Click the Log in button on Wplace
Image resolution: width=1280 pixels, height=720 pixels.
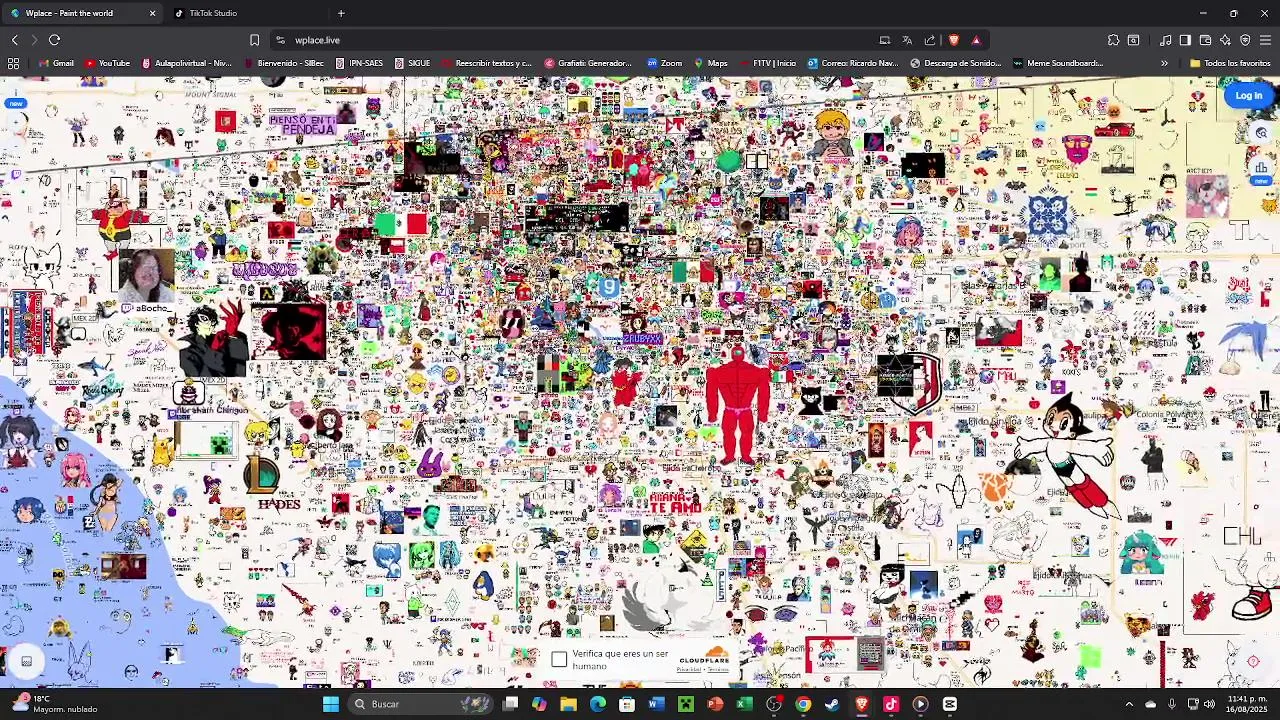click(1248, 96)
